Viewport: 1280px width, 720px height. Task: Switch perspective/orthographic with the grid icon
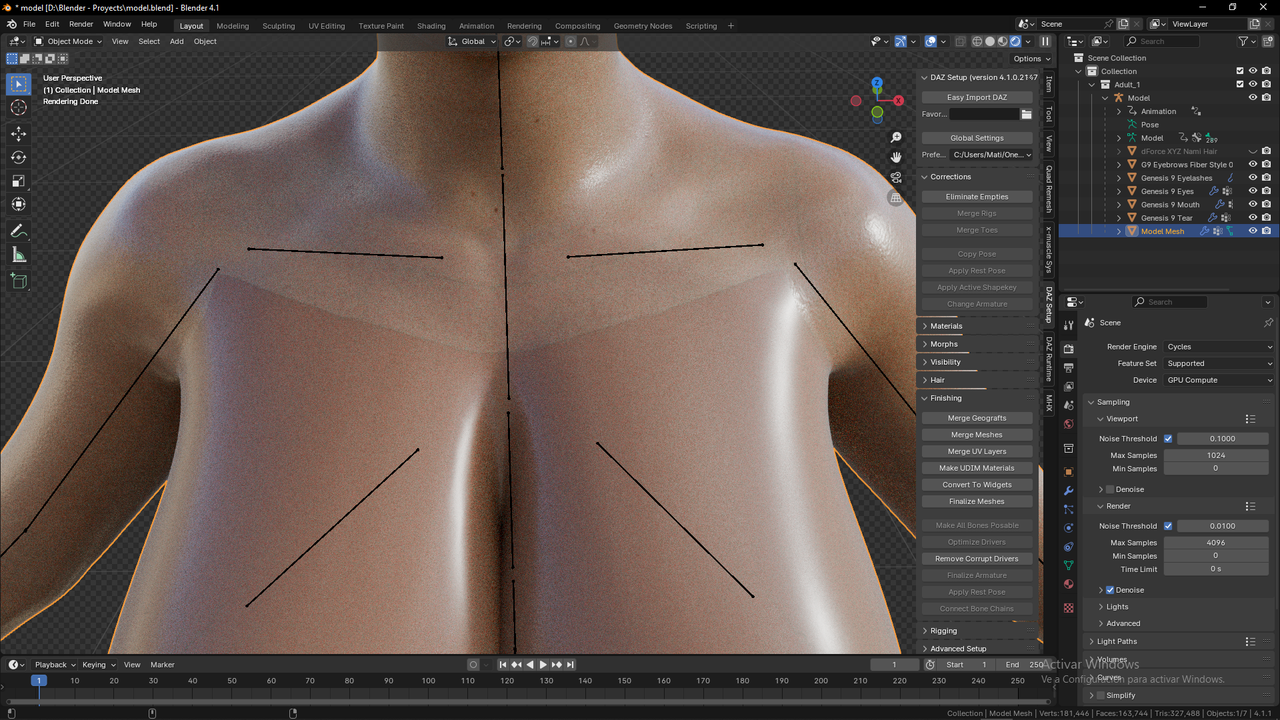[896, 198]
